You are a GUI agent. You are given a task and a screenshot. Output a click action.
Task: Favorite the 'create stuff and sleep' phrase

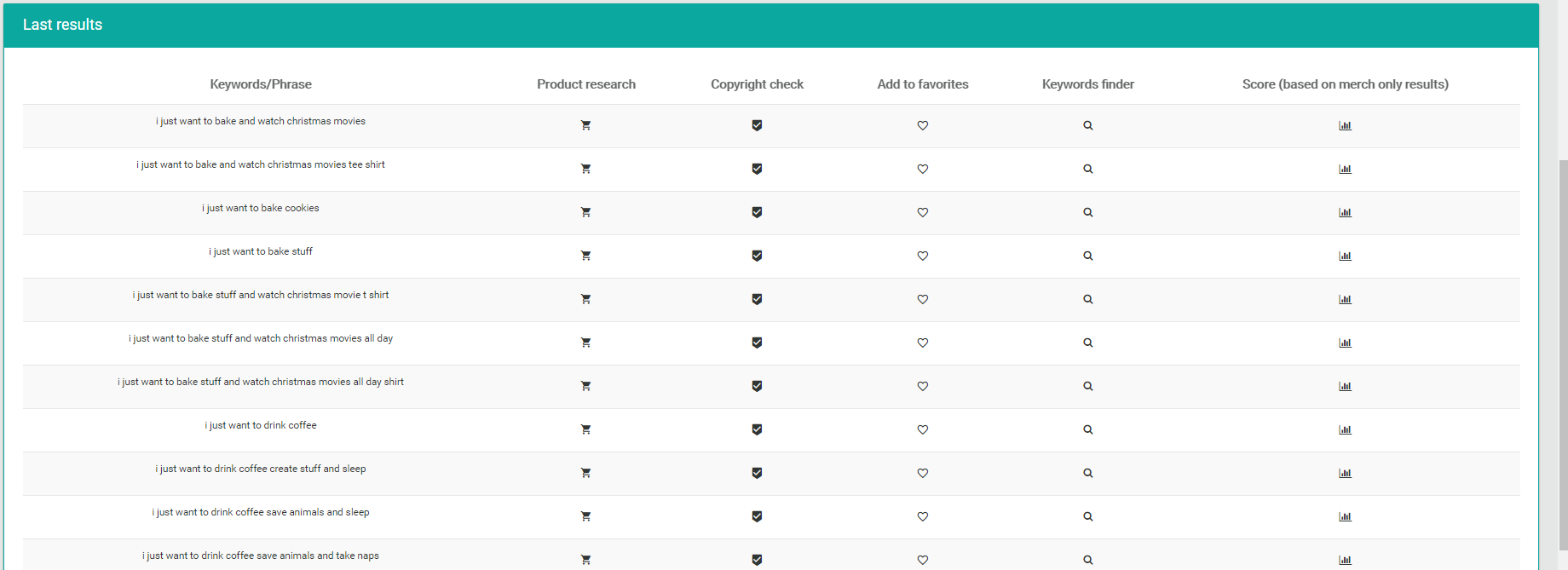click(922, 473)
